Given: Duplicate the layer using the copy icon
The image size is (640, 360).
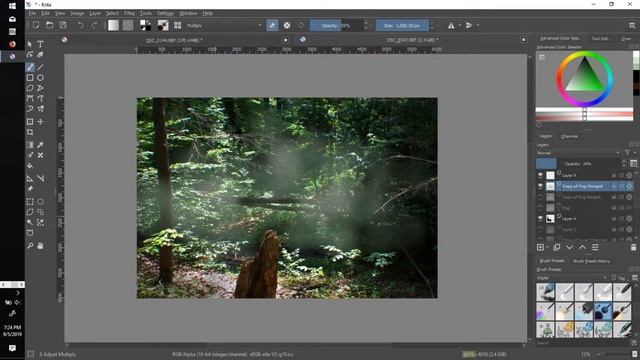Looking at the screenshot, I should (556, 247).
